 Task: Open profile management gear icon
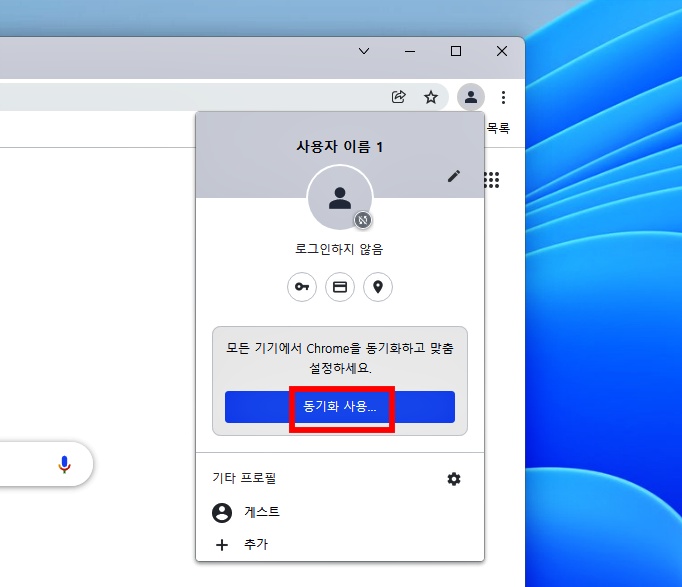(454, 479)
